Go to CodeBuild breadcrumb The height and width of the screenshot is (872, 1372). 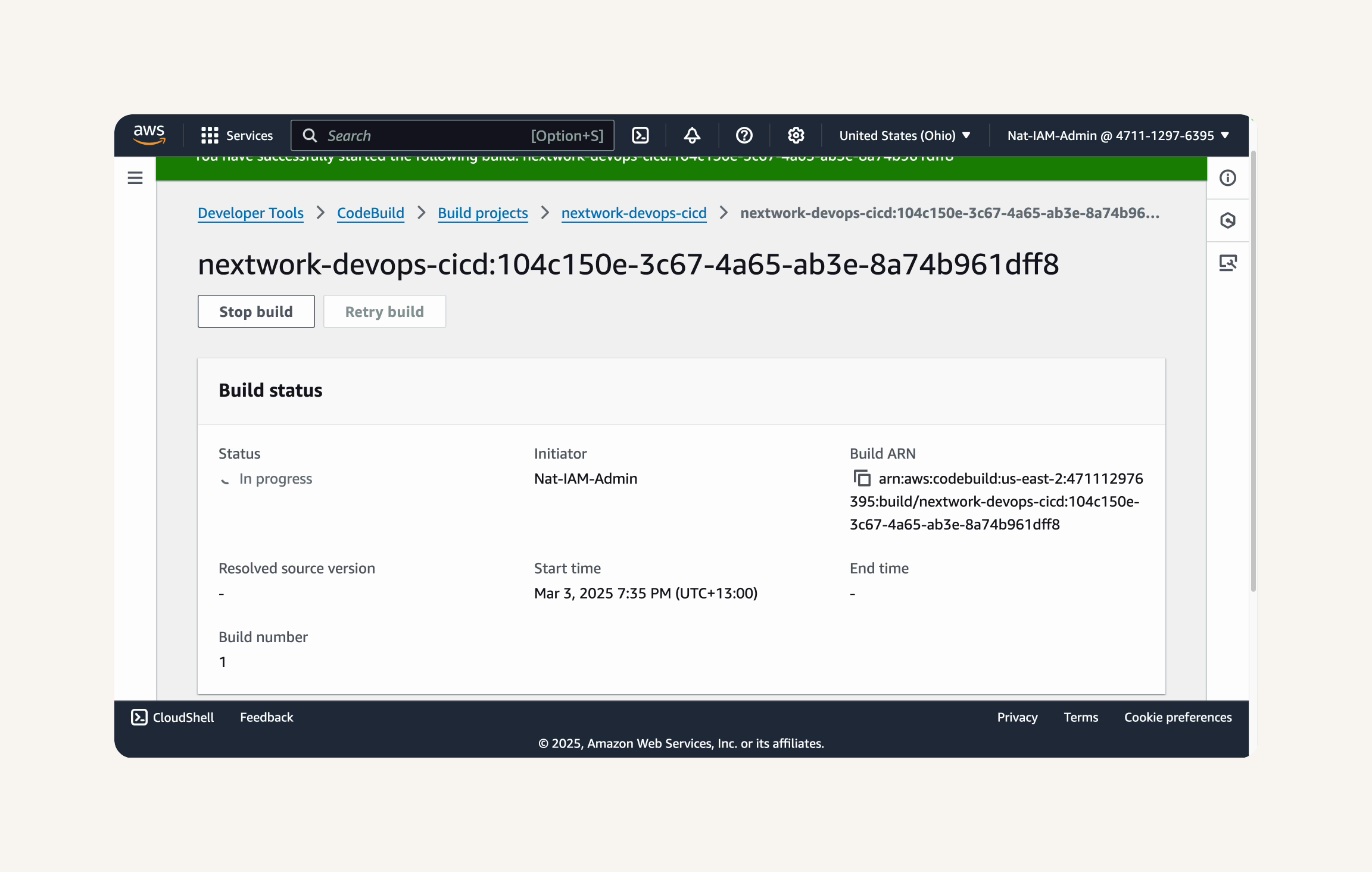pyautogui.click(x=370, y=213)
